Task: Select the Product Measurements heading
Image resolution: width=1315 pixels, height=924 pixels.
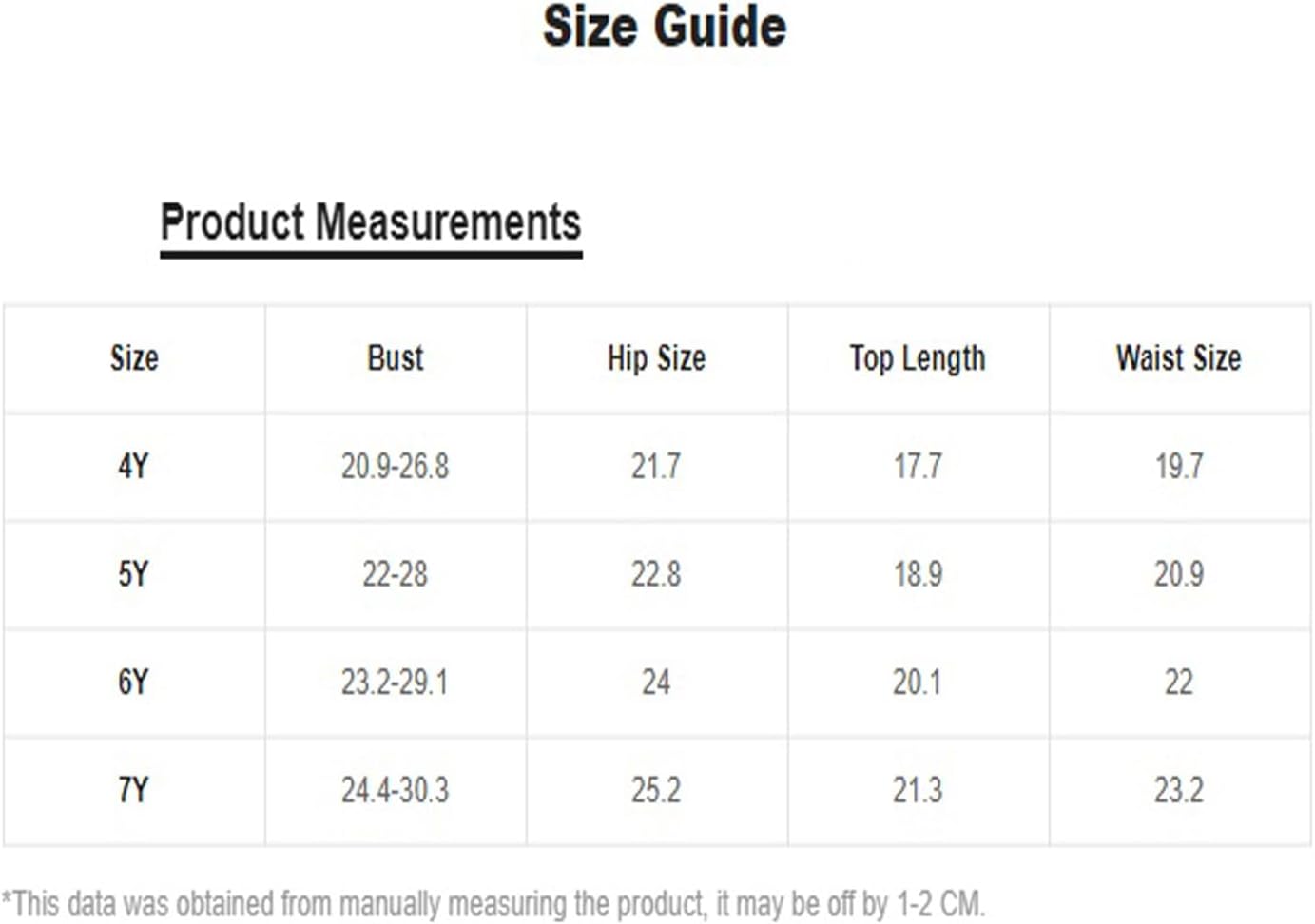Action: click(x=371, y=222)
